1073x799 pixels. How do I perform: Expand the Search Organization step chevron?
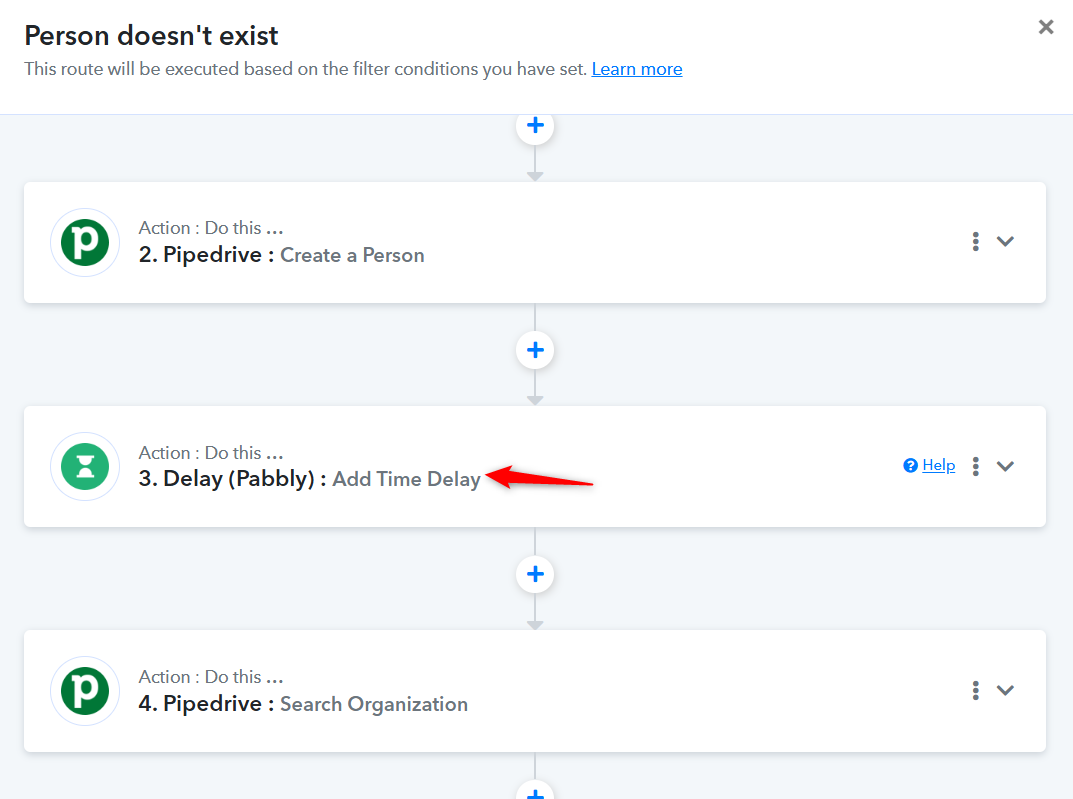1005,690
